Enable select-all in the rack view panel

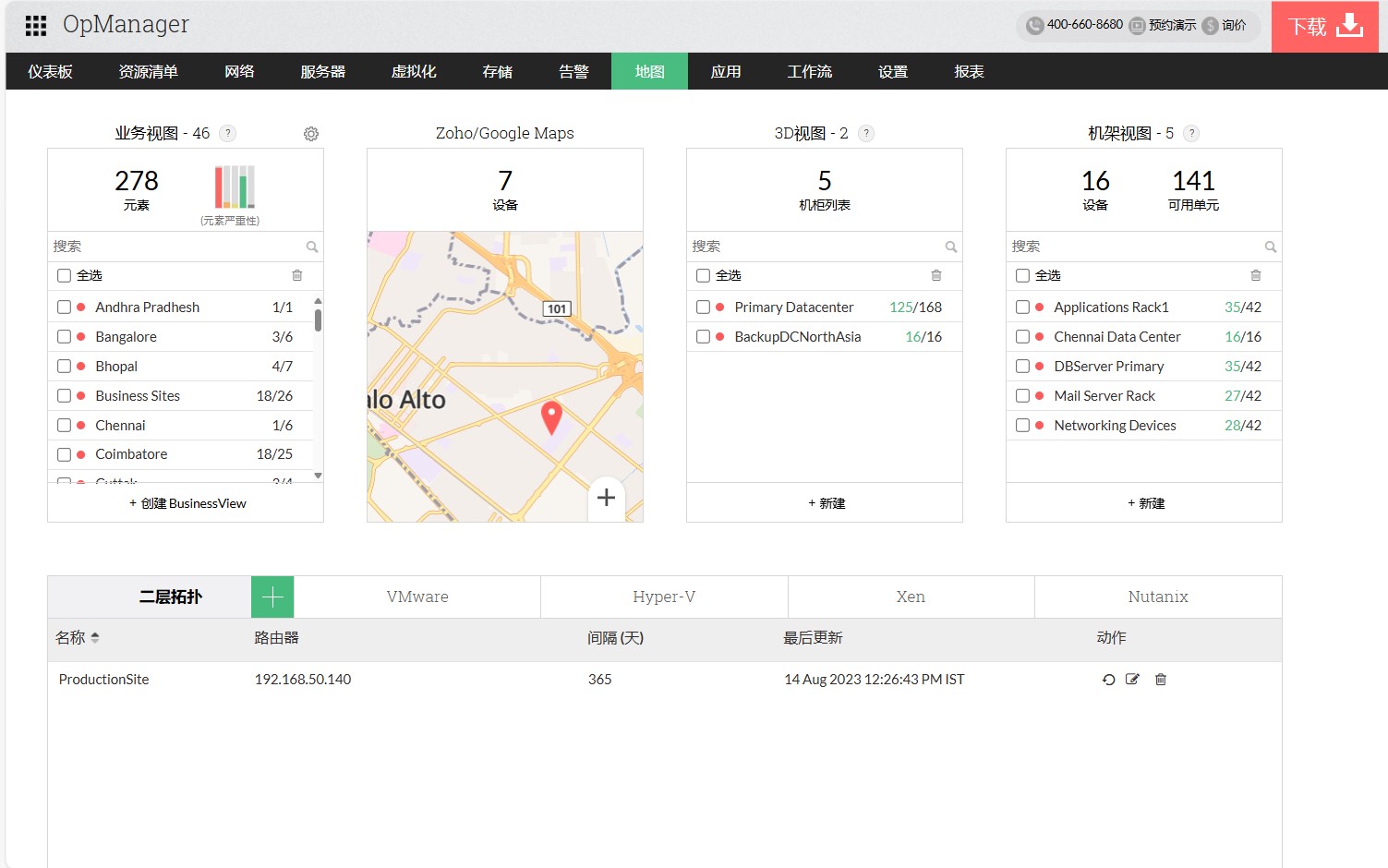(x=1023, y=275)
